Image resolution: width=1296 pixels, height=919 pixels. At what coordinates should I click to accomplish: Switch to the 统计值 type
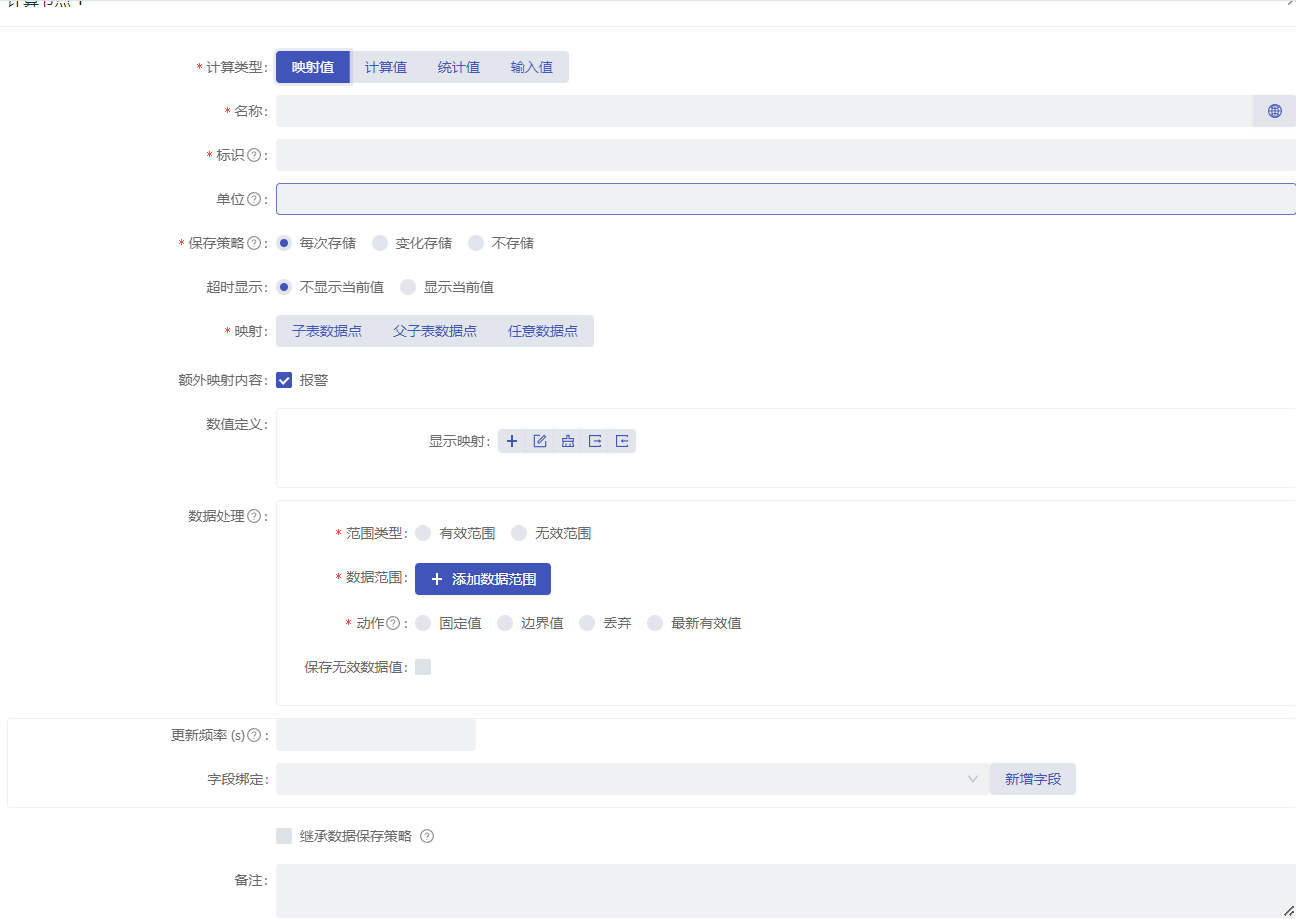tap(459, 67)
